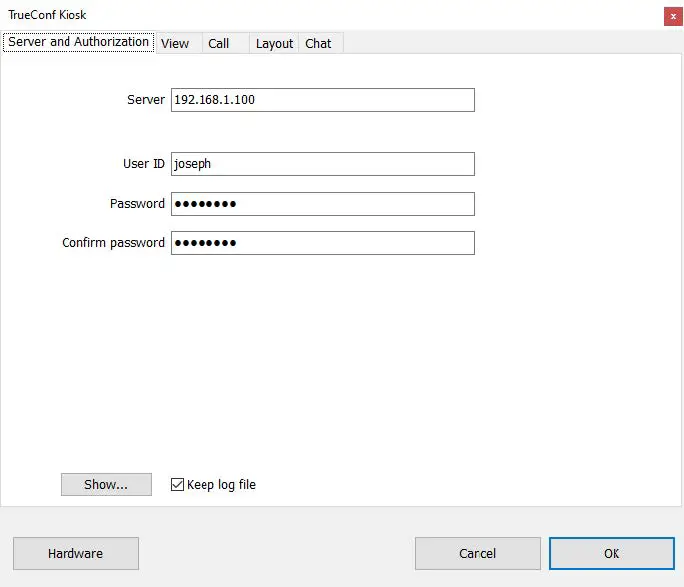Select the Layout tab
The height and width of the screenshot is (587, 684).
[x=274, y=43]
